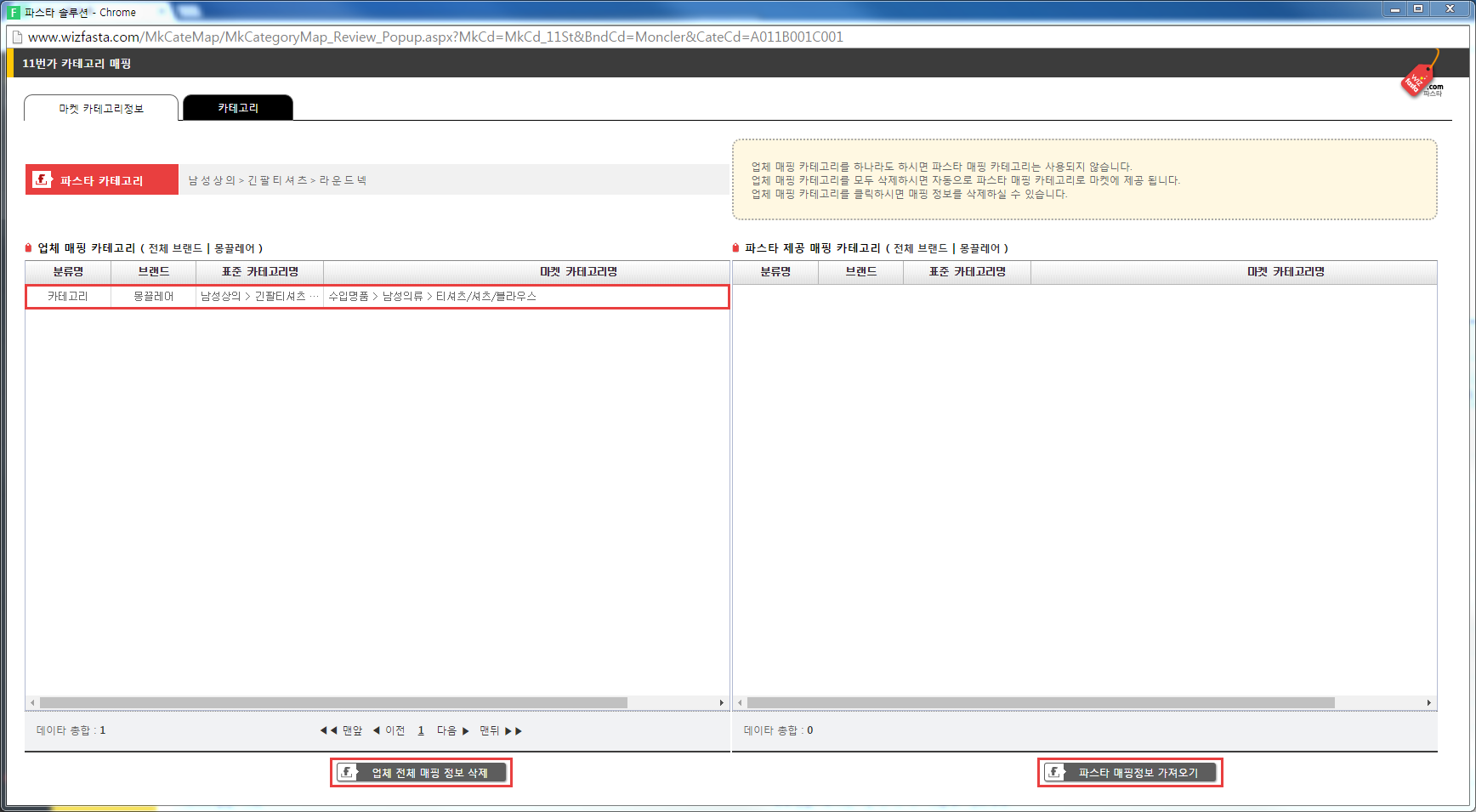Click 표준 카테고리명 header in right table
1476x812 pixels.
[x=967, y=272]
